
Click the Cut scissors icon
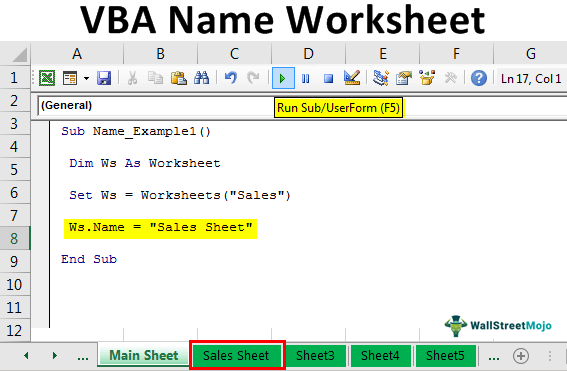coord(132,78)
